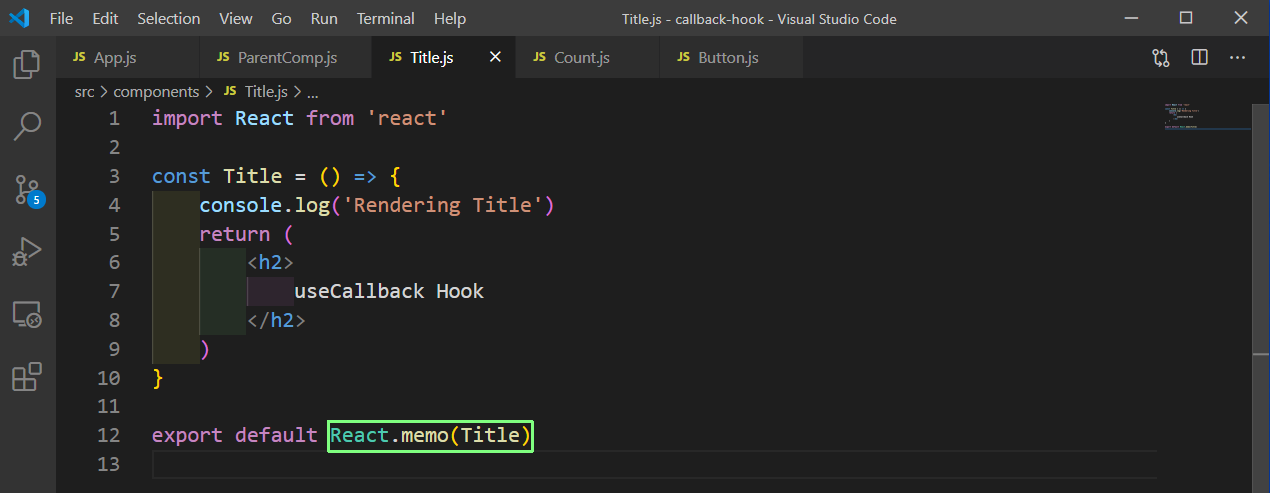This screenshot has height=493, width=1270.
Task: Split the editor to the right
Action: point(1200,58)
